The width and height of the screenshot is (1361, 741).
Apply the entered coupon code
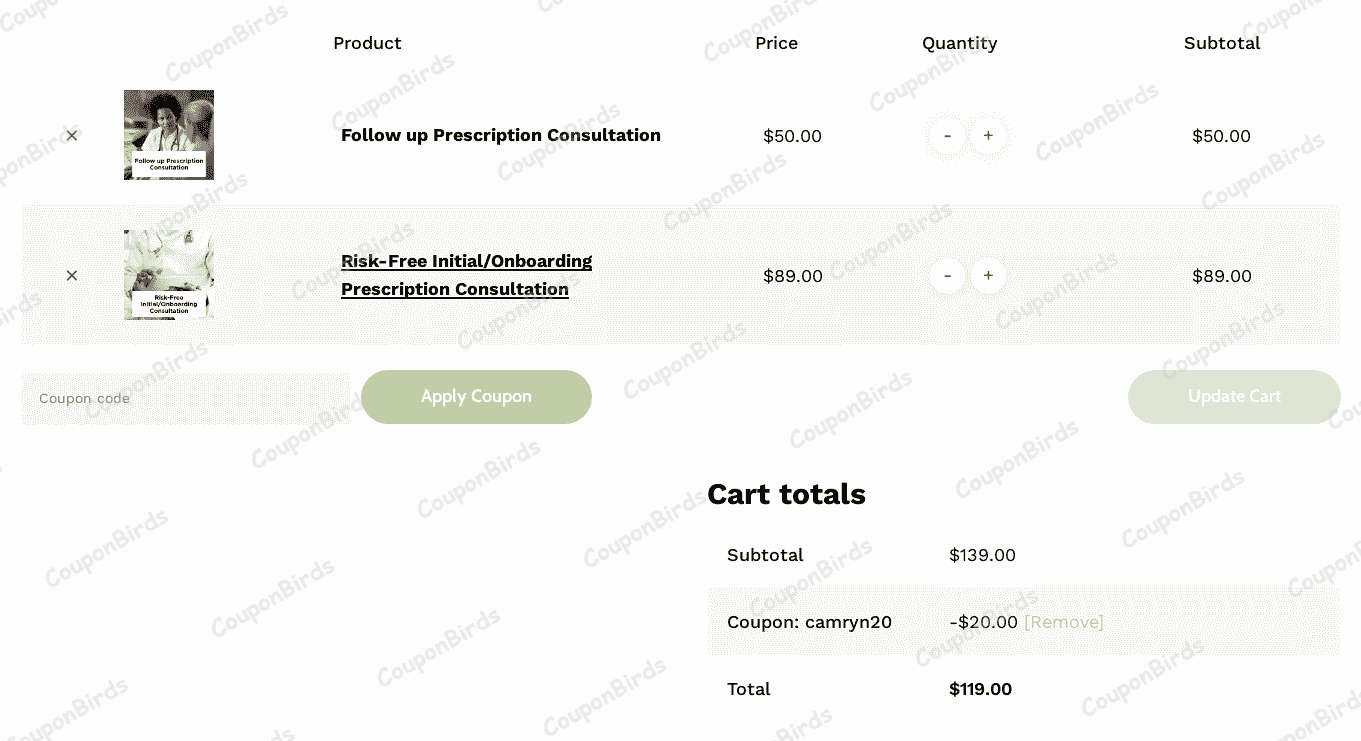point(476,396)
